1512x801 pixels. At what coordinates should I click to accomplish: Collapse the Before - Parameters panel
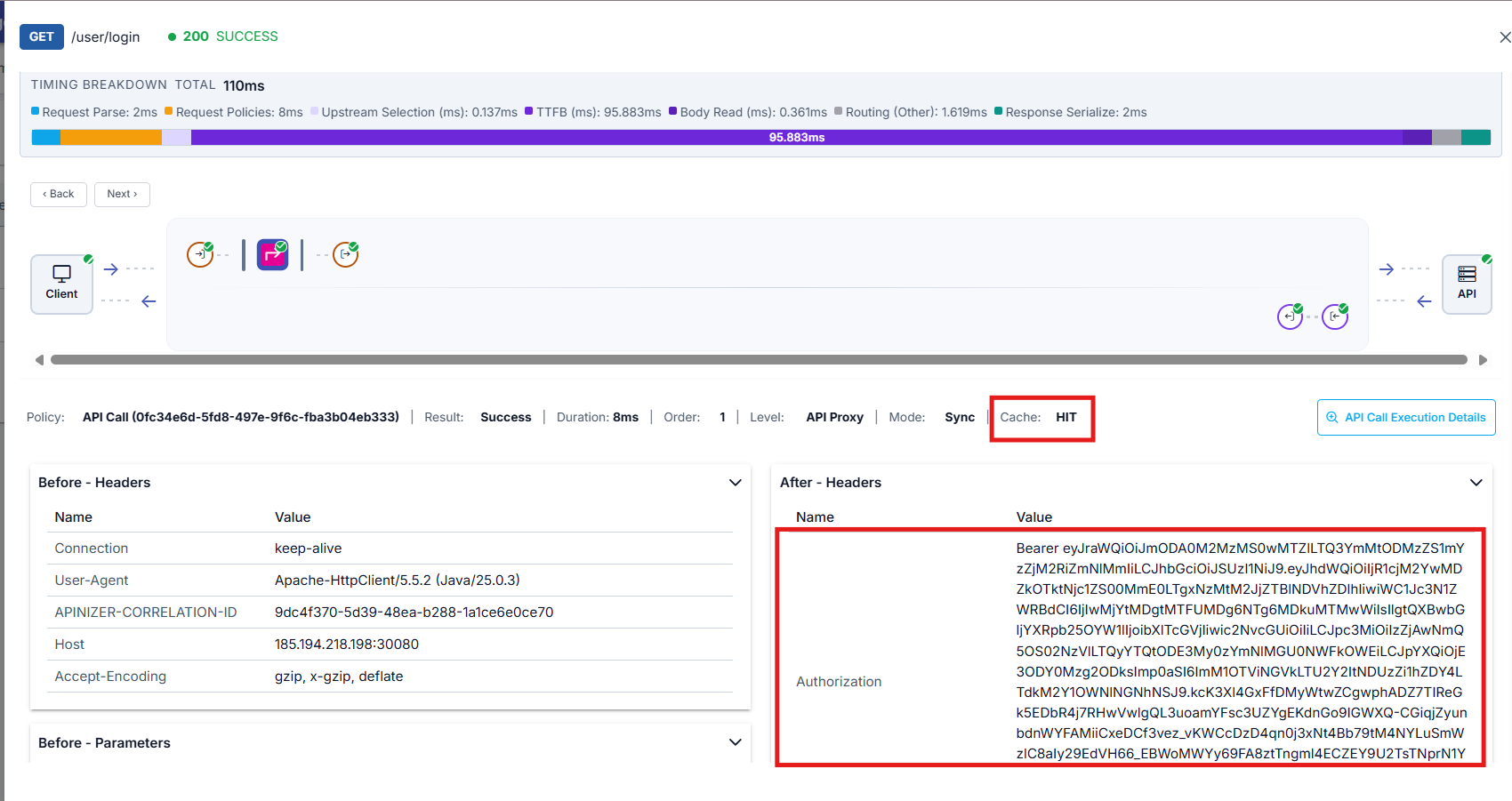tap(736, 742)
